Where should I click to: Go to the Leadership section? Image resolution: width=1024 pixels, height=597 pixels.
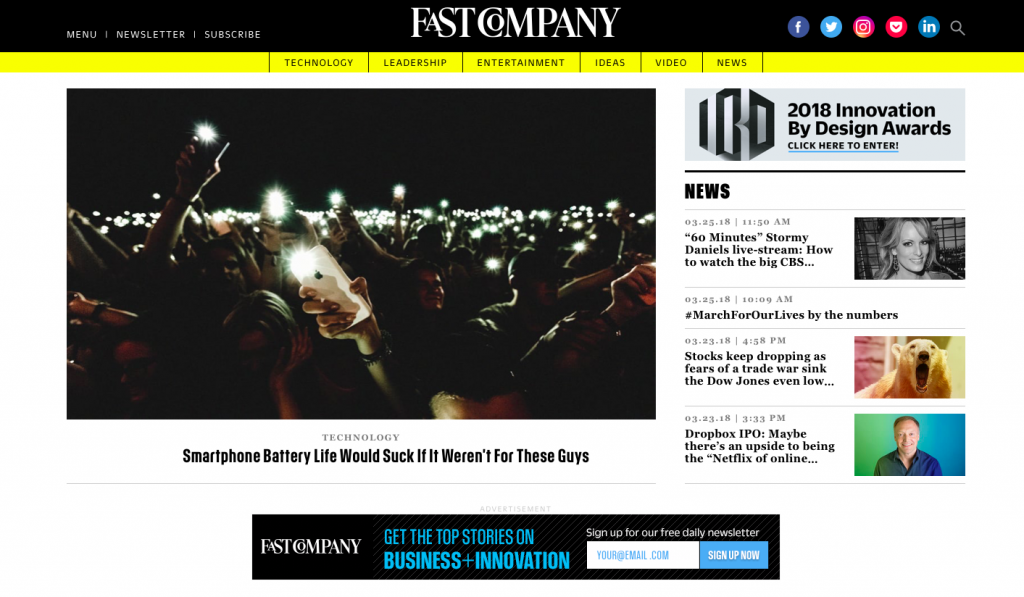tap(415, 63)
